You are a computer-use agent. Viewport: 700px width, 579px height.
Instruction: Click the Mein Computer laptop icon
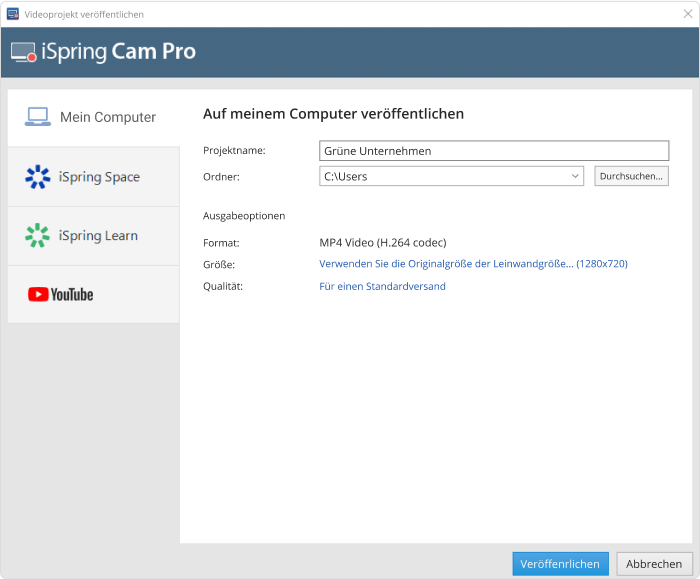coord(38,117)
